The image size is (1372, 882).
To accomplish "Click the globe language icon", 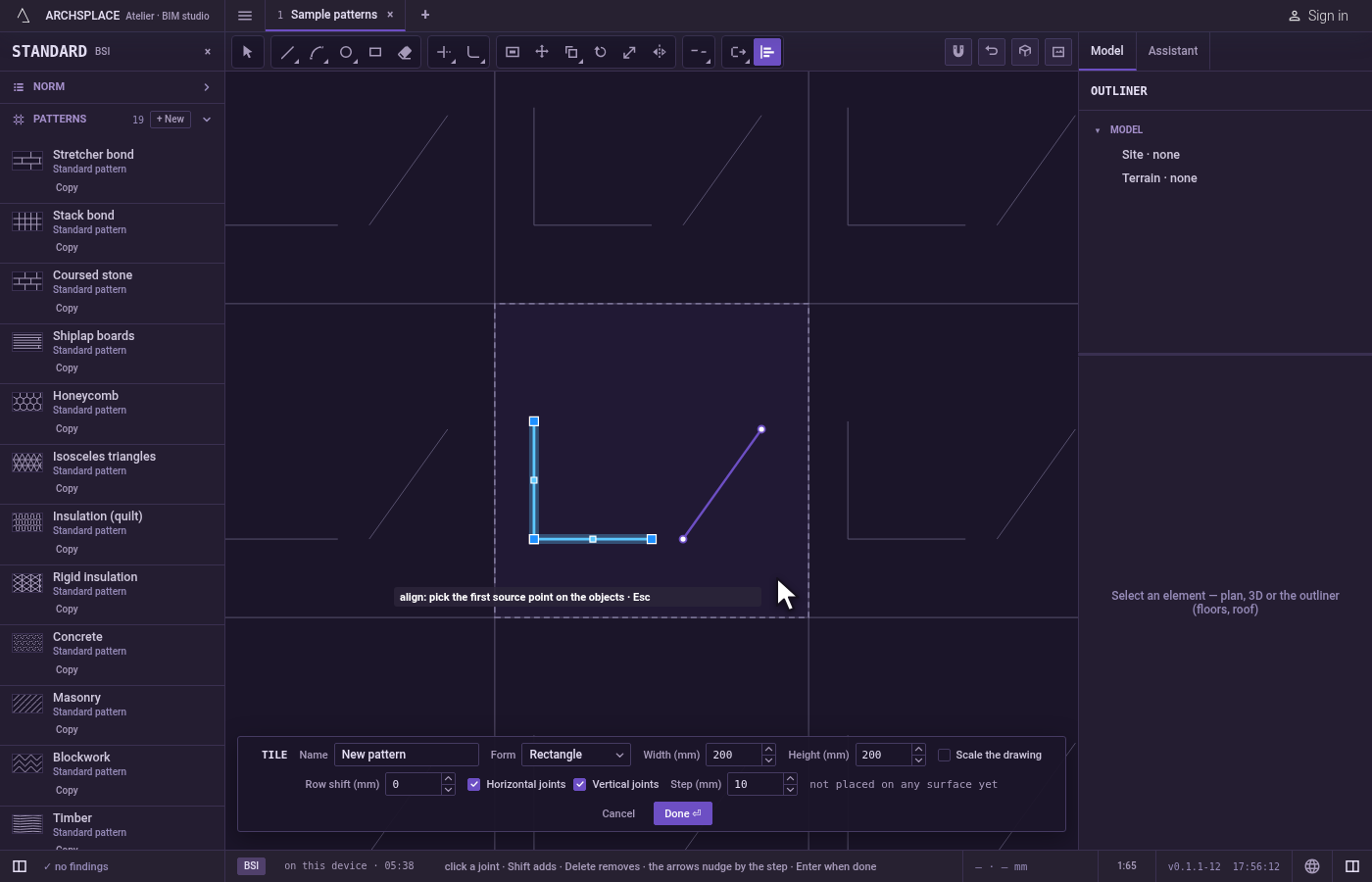I will pos(1312,866).
